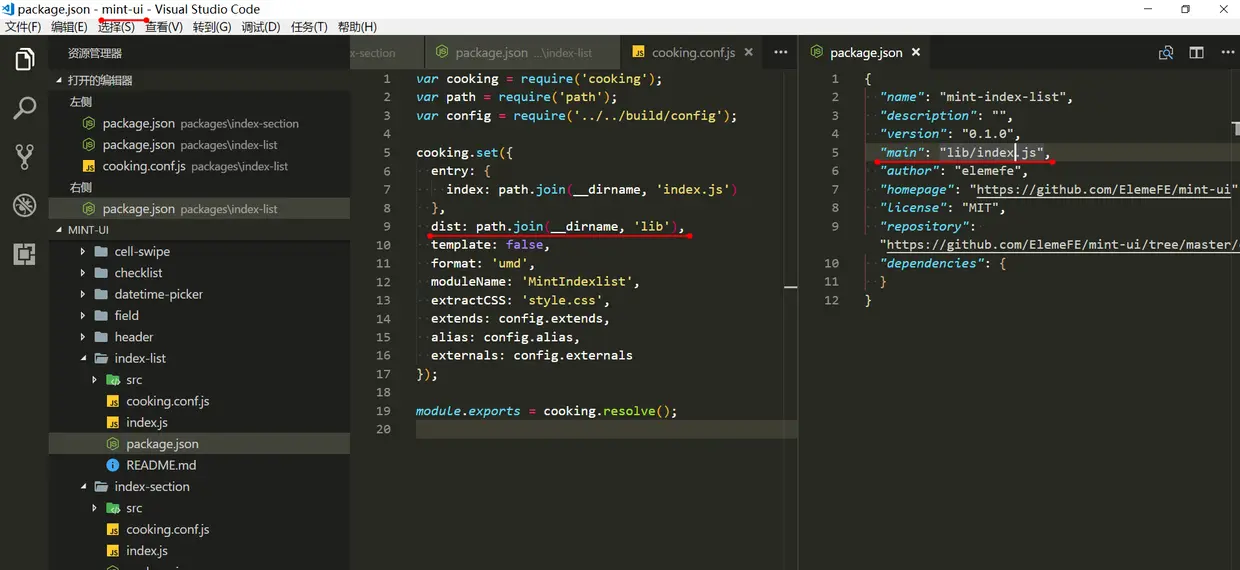Open the 调试(D) menu

(x=260, y=27)
